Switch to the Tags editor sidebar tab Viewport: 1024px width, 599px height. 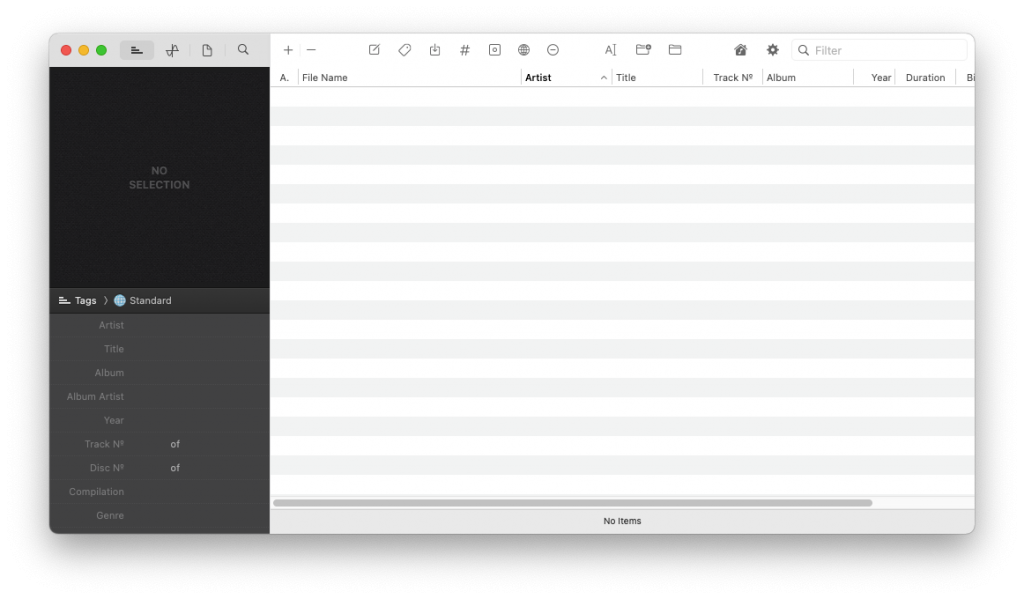pyautogui.click(x=136, y=50)
